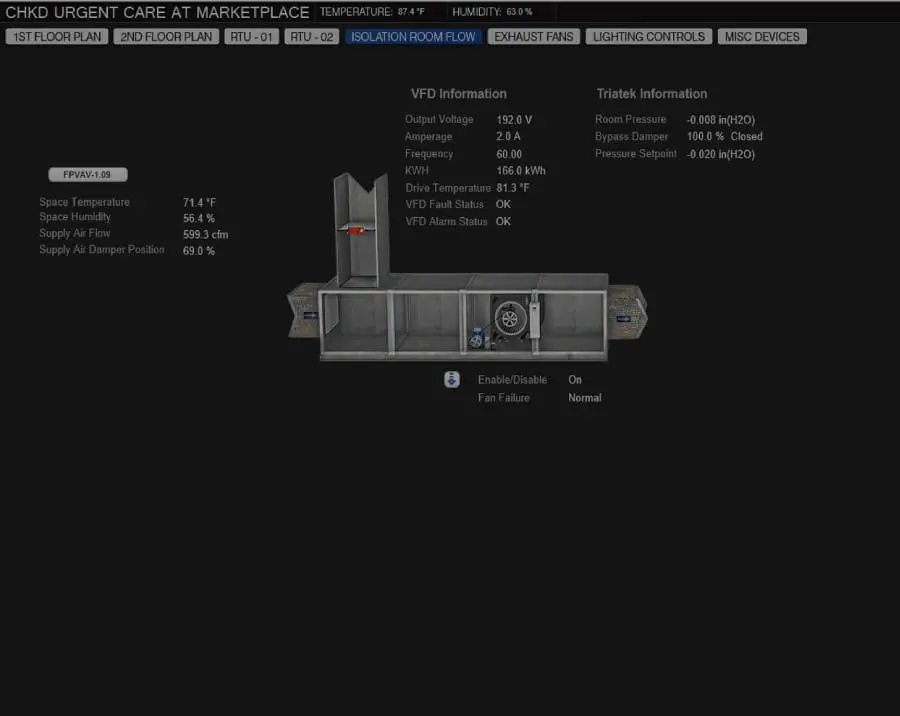
Task: Click the fan wheel graphic in the unit
Action: pyautogui.click(x=510, y=319)
